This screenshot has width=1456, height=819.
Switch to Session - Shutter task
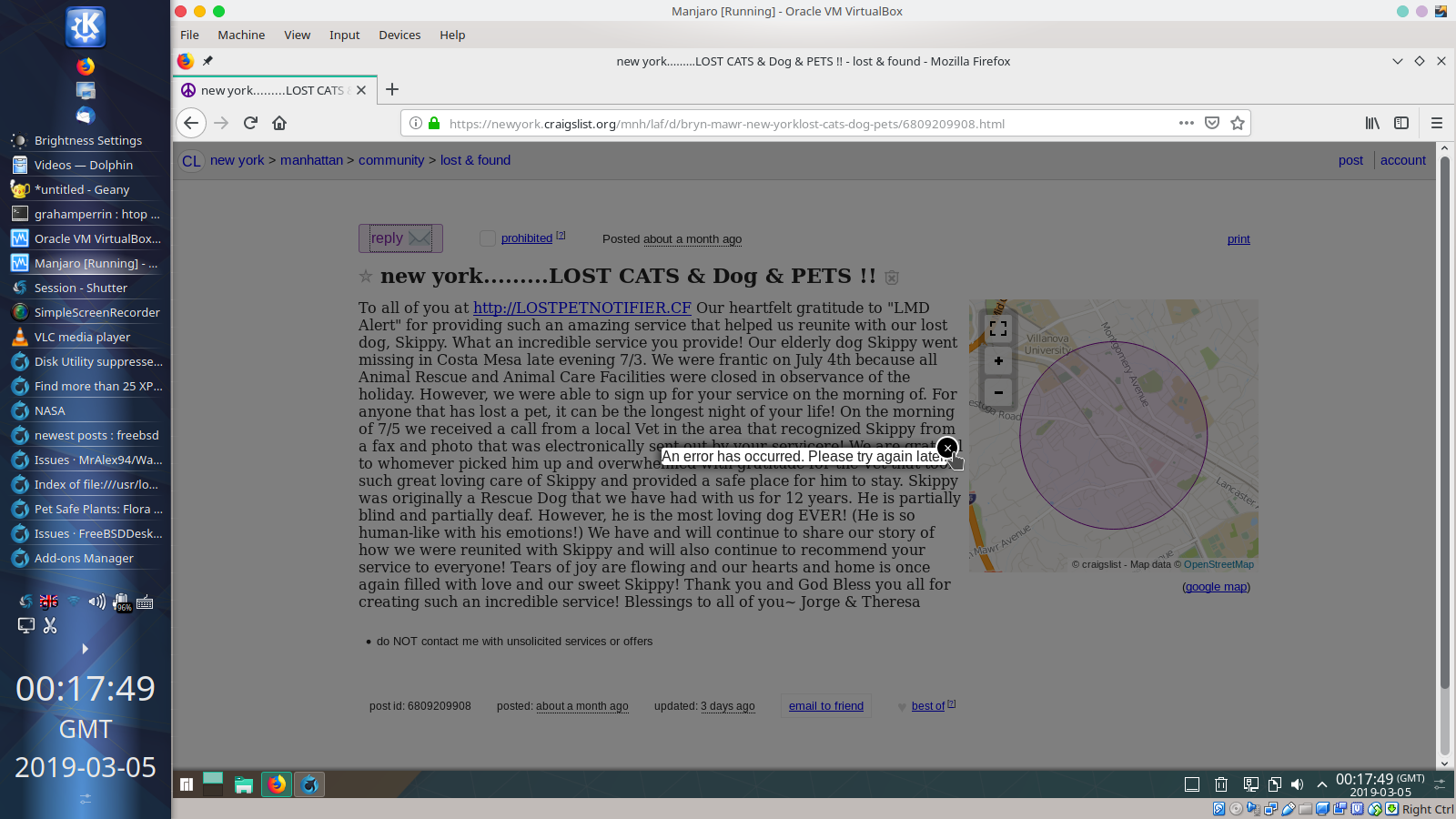click(x=86, y=288)
